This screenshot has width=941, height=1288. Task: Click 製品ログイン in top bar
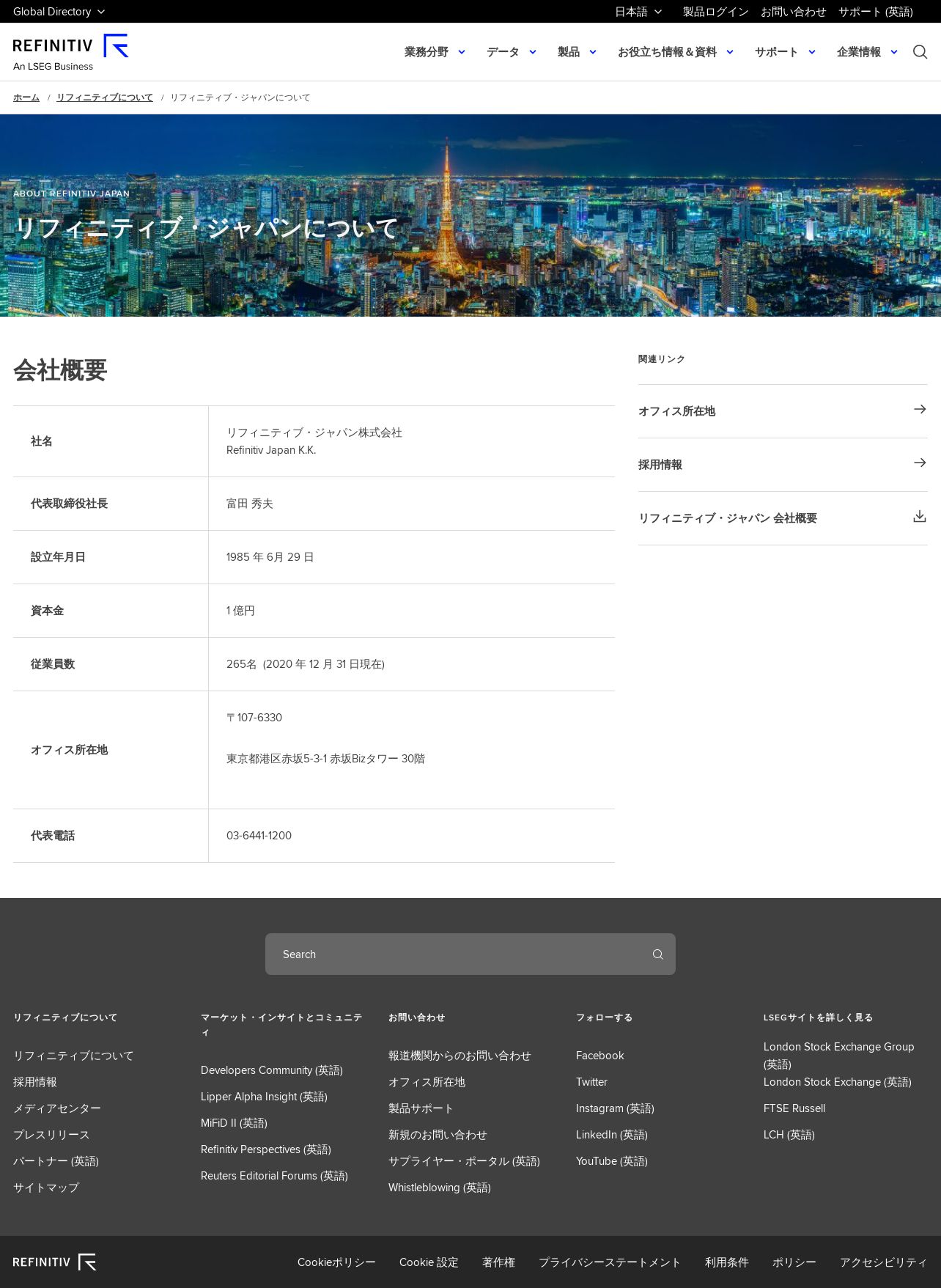pyautogui.click(x=716, y=12)
